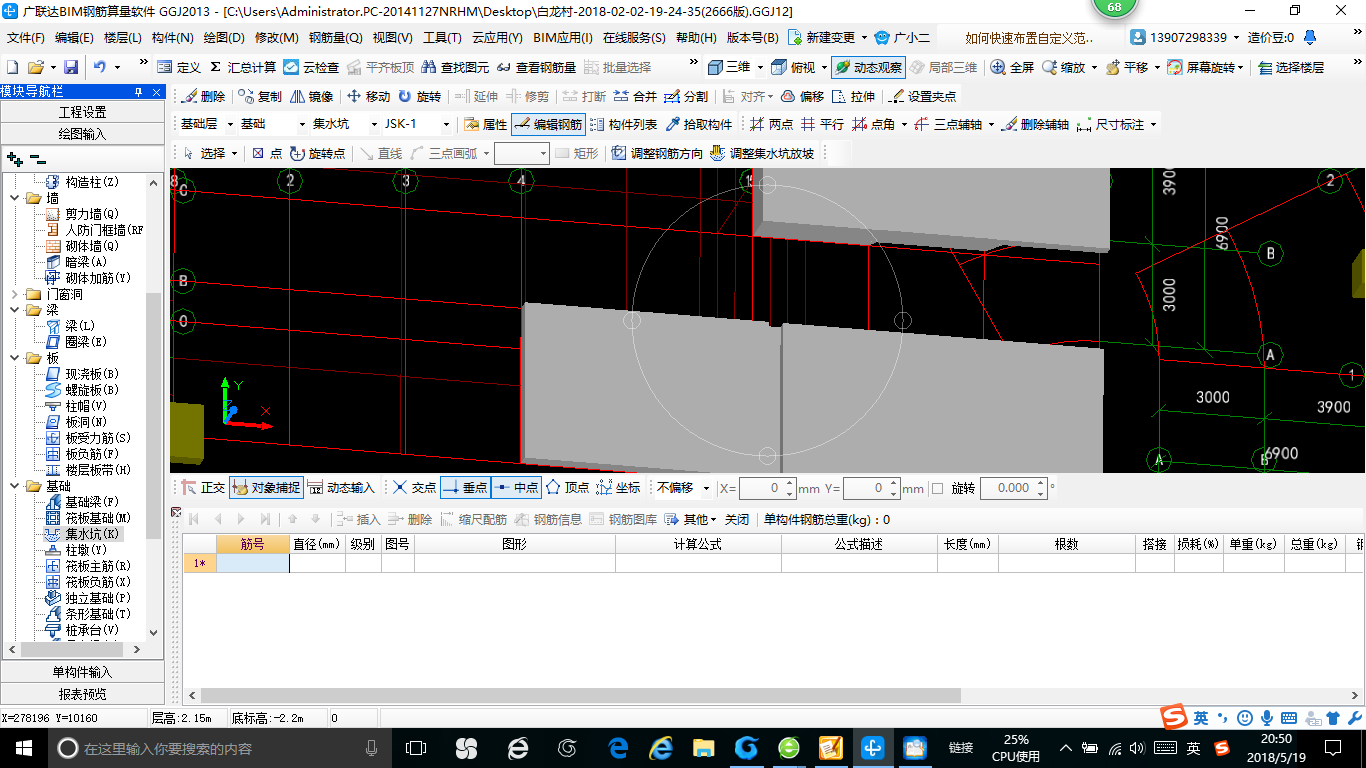Viewport: 1366px width, 768px height.
Task: Select the 删除辅轴 delete auxiliary axis tool
Action: pos(1035,125)
